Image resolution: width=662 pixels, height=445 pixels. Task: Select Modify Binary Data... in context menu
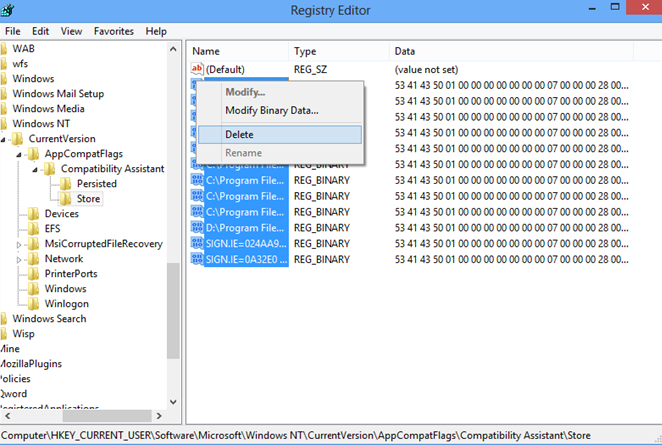(271, 110)
